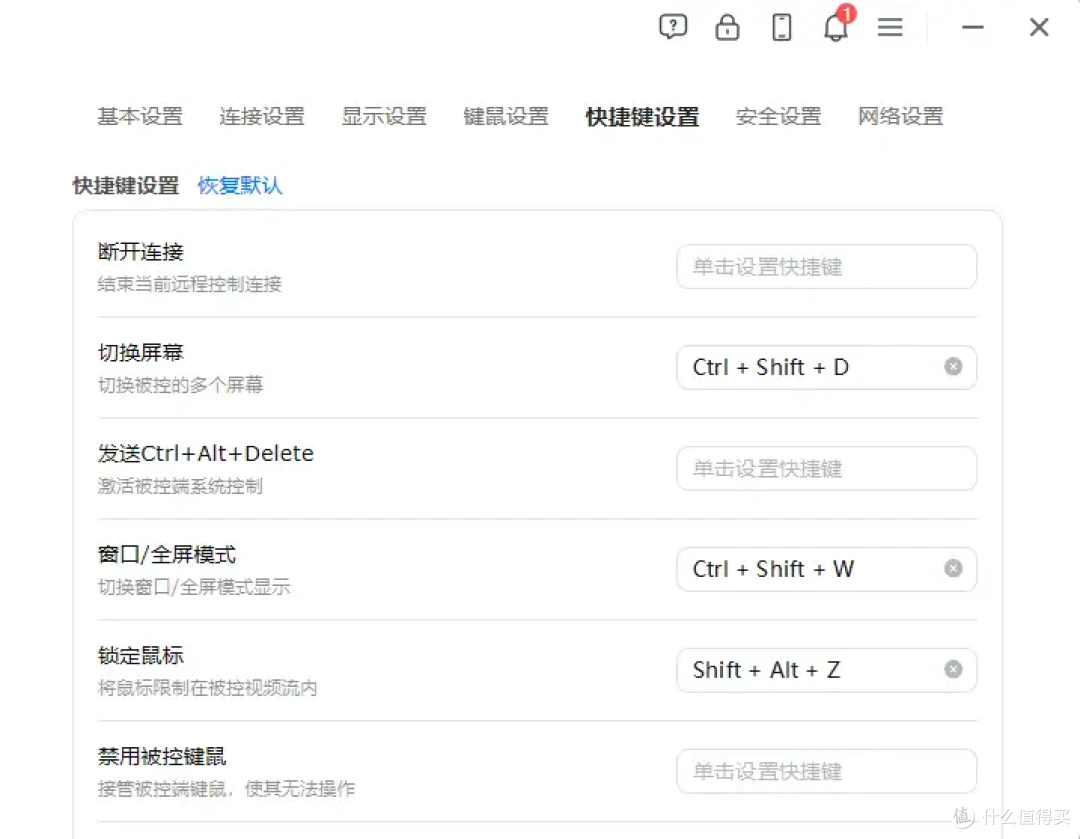Open the 安全设置 tab
The width and height of the screenshot is (1080, 839).
click(x=779, y=116)
